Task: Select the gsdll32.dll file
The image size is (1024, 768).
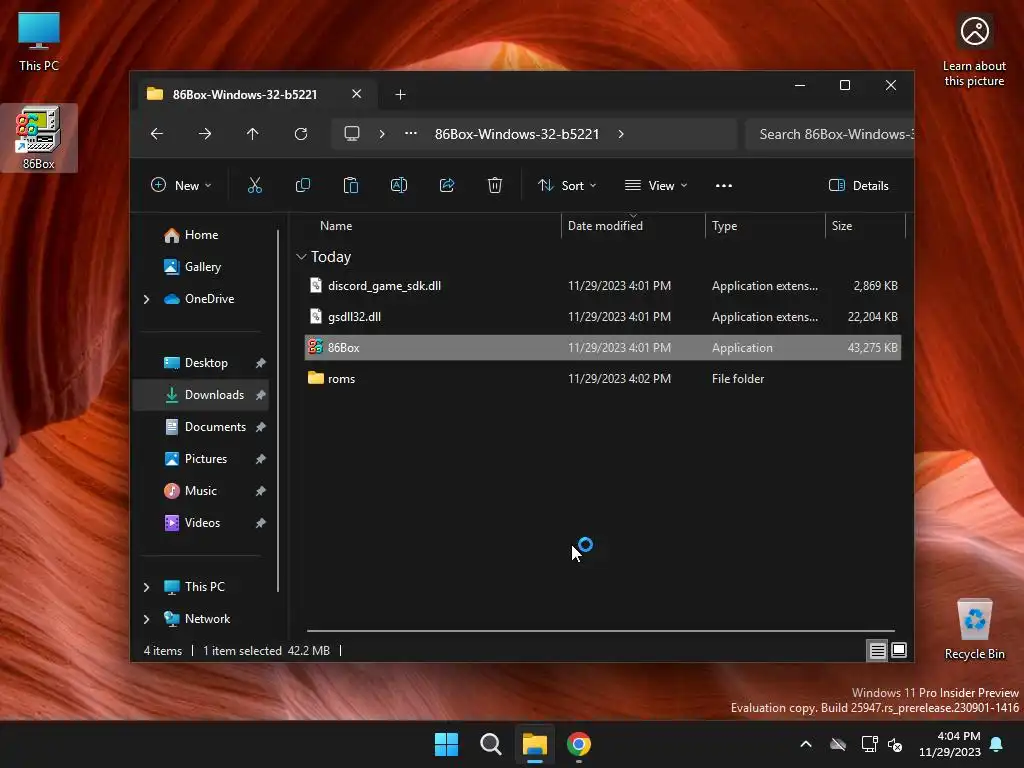Action: tap(603, 317)
